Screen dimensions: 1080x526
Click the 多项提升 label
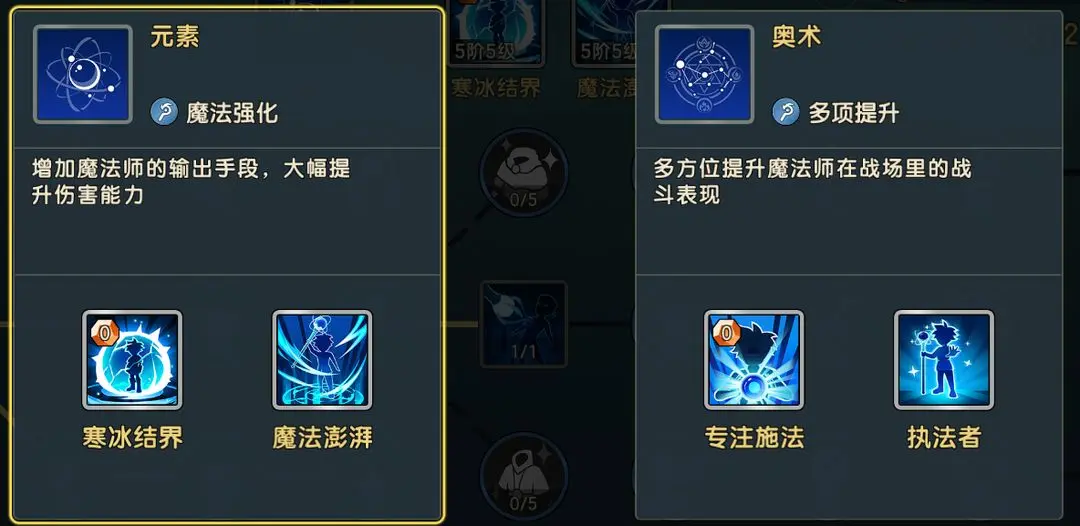click(854, 112)
